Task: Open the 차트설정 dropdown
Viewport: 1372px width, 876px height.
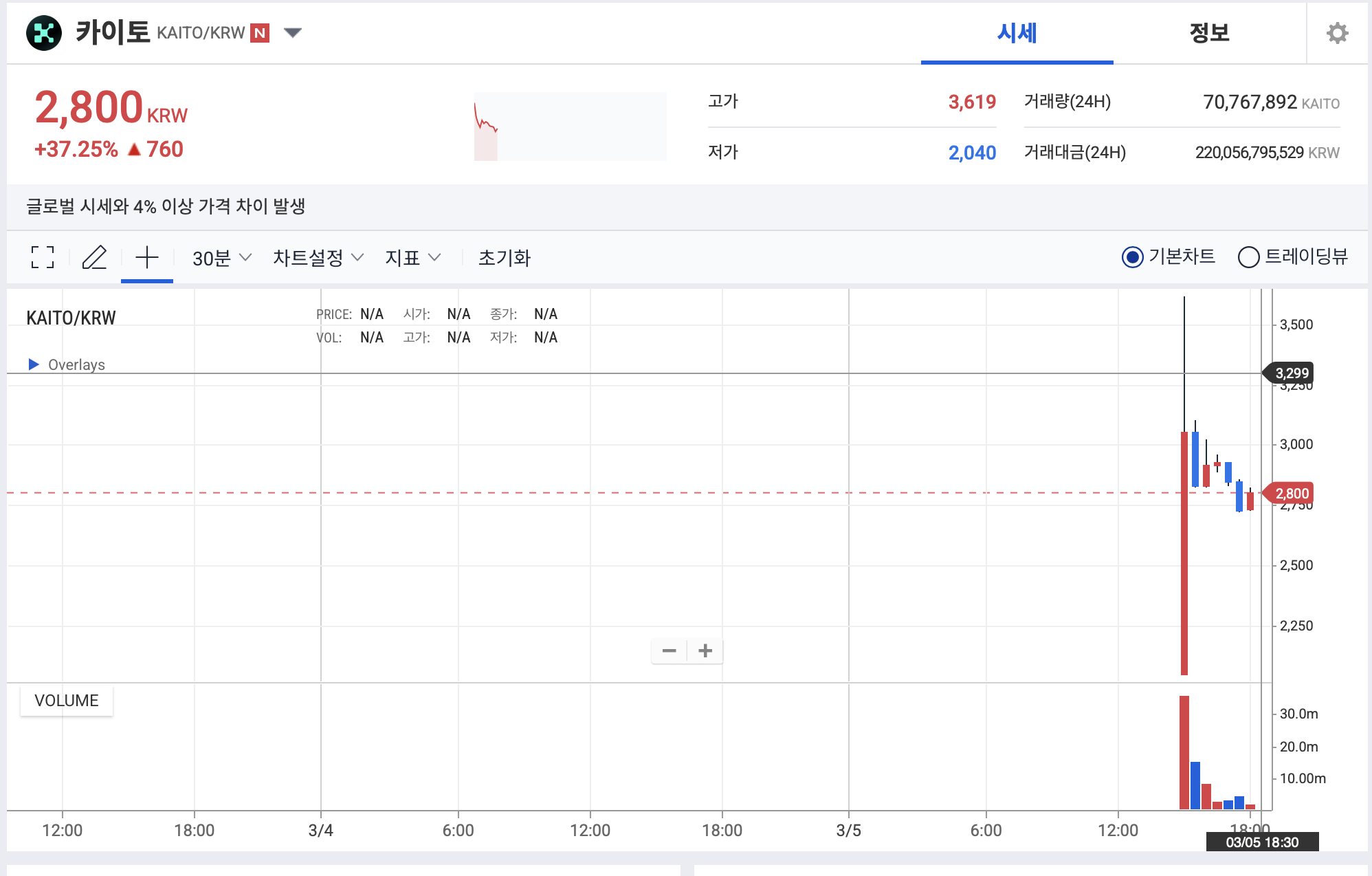Action: coord(318,258)
